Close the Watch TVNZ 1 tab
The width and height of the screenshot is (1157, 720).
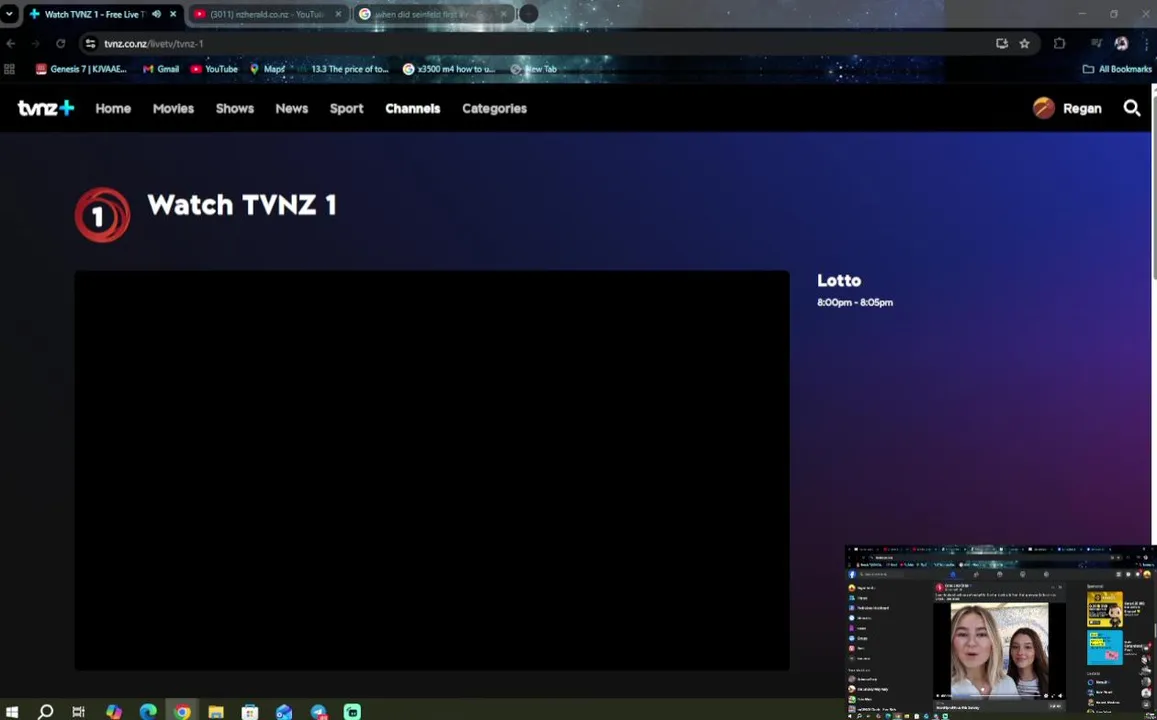[173, 14]
